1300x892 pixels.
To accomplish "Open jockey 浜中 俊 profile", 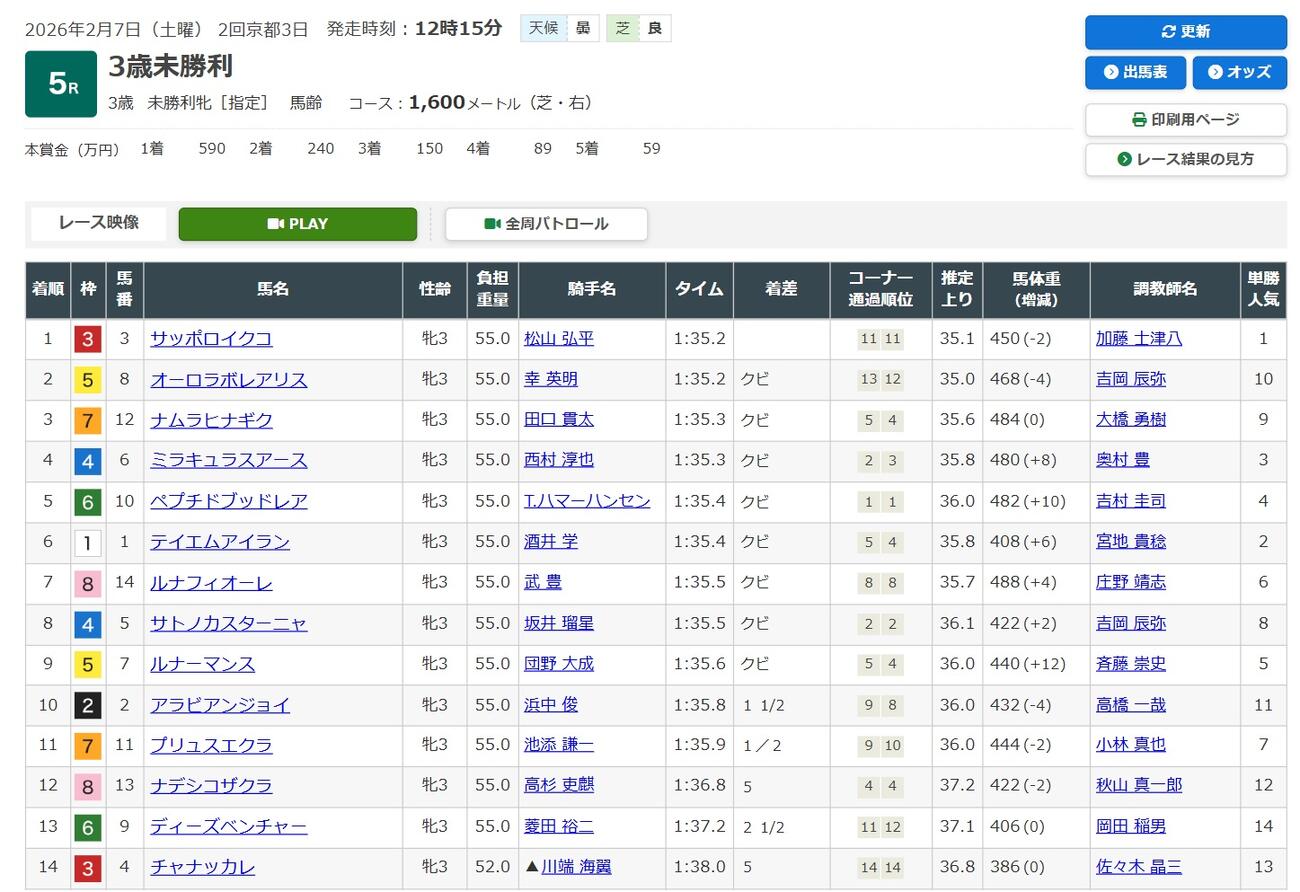I will pyautogui.click(x=551, y=705).
